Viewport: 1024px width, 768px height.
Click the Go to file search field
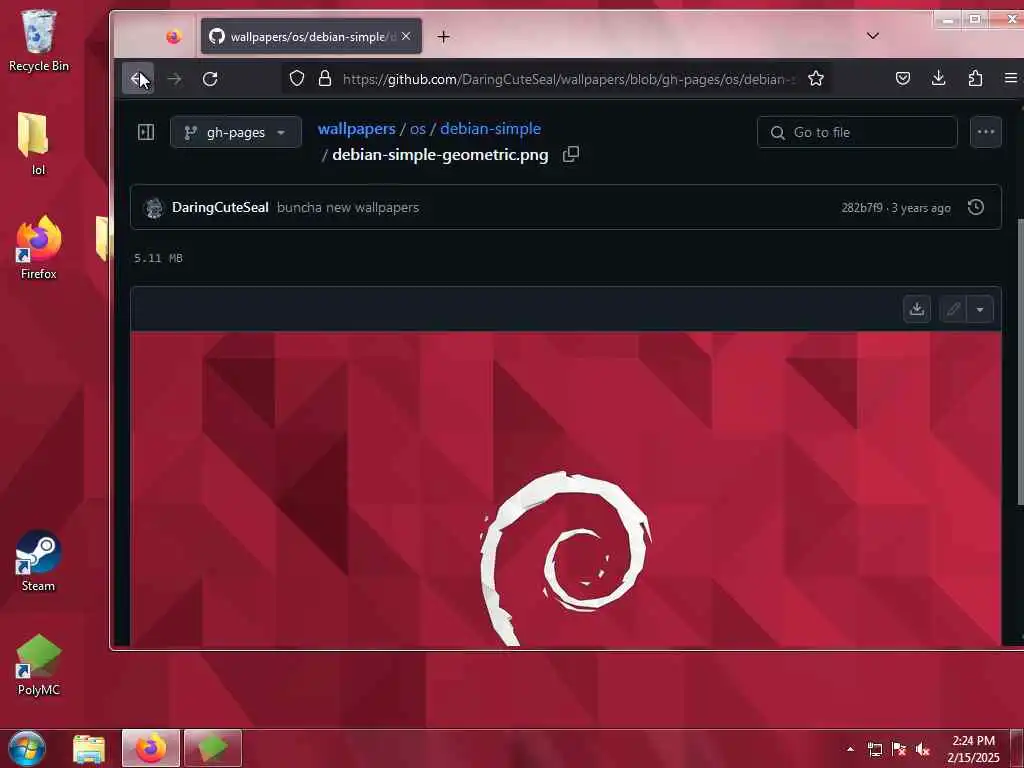[857, 132]
